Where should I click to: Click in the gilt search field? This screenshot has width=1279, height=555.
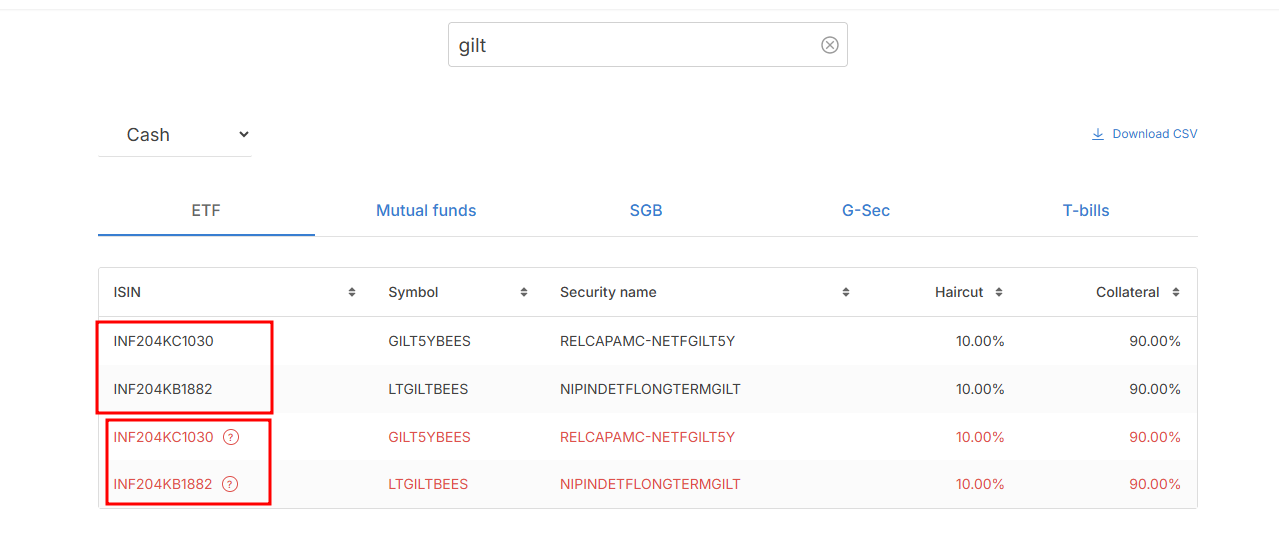coord(630,45)
